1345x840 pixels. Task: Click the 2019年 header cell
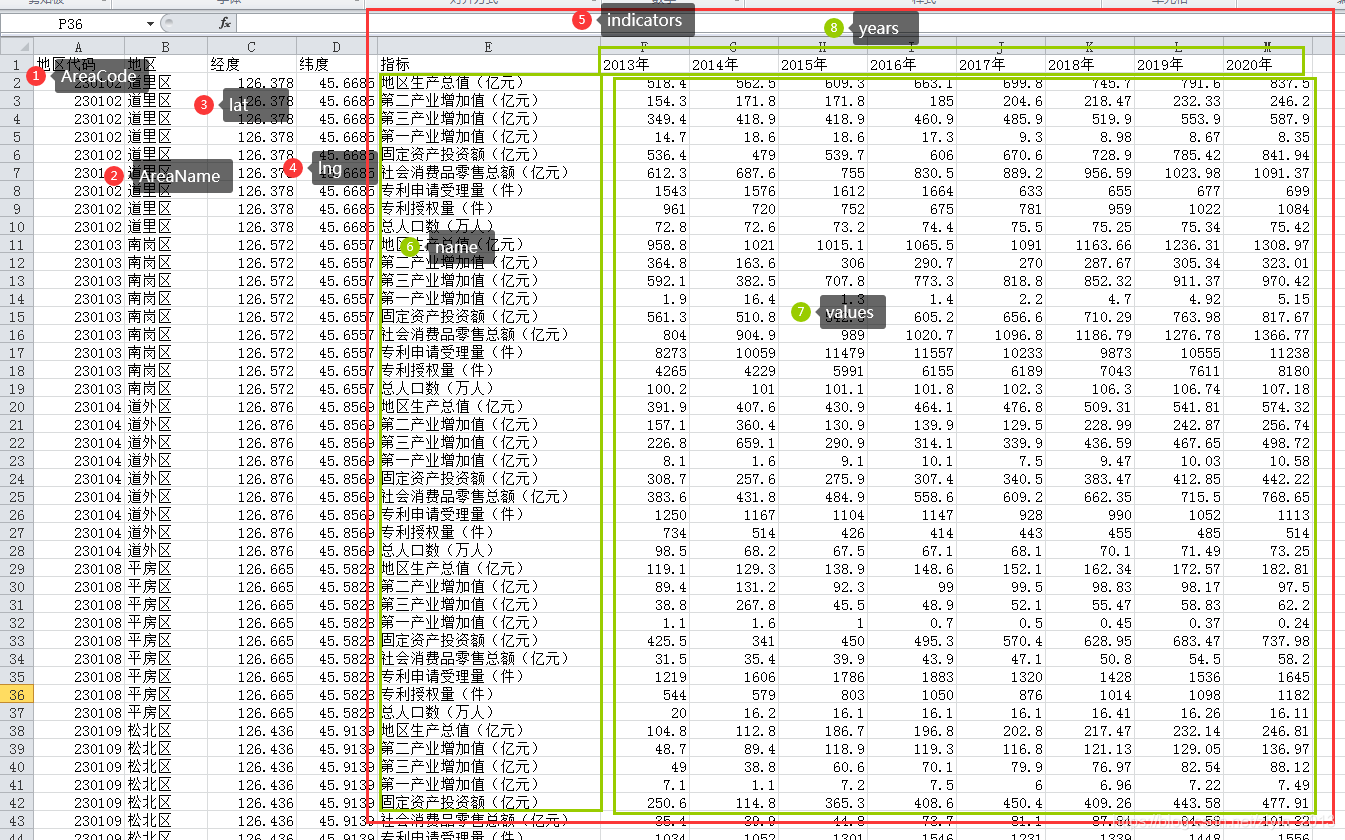point(1178,64)
